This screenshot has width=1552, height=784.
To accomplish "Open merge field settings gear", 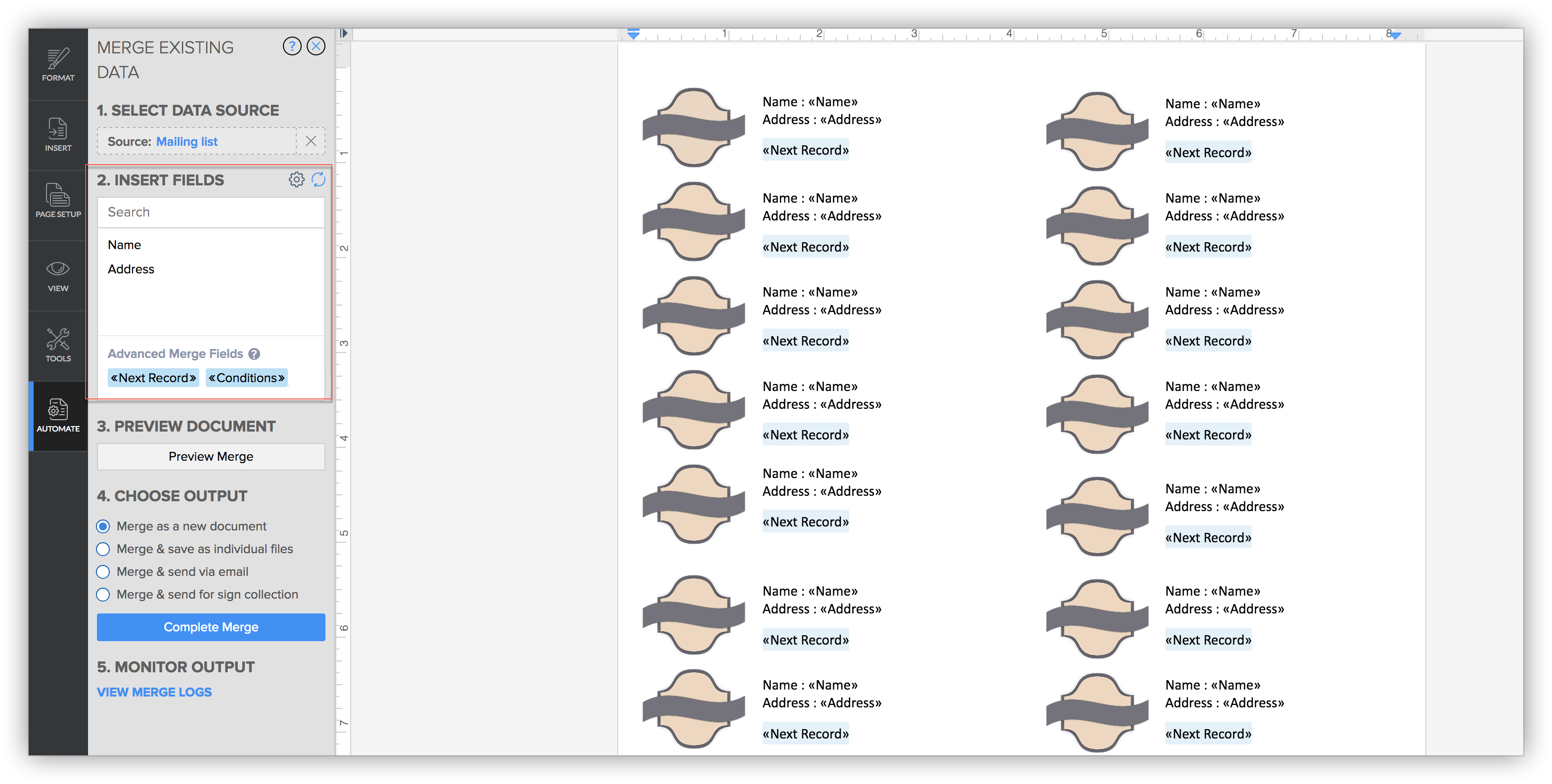I will click(x=296, y=179).
